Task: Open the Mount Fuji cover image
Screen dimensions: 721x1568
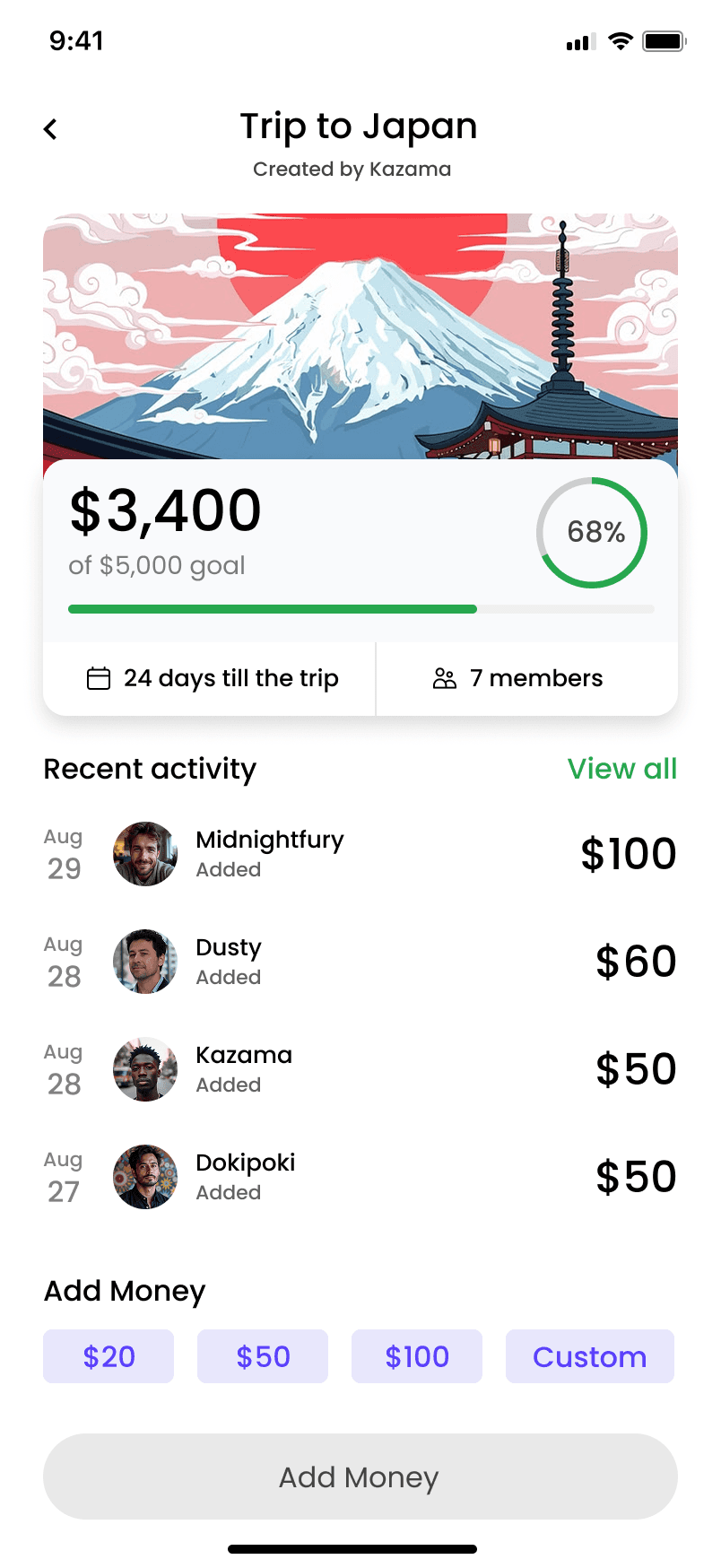Action: coord(360,336)
